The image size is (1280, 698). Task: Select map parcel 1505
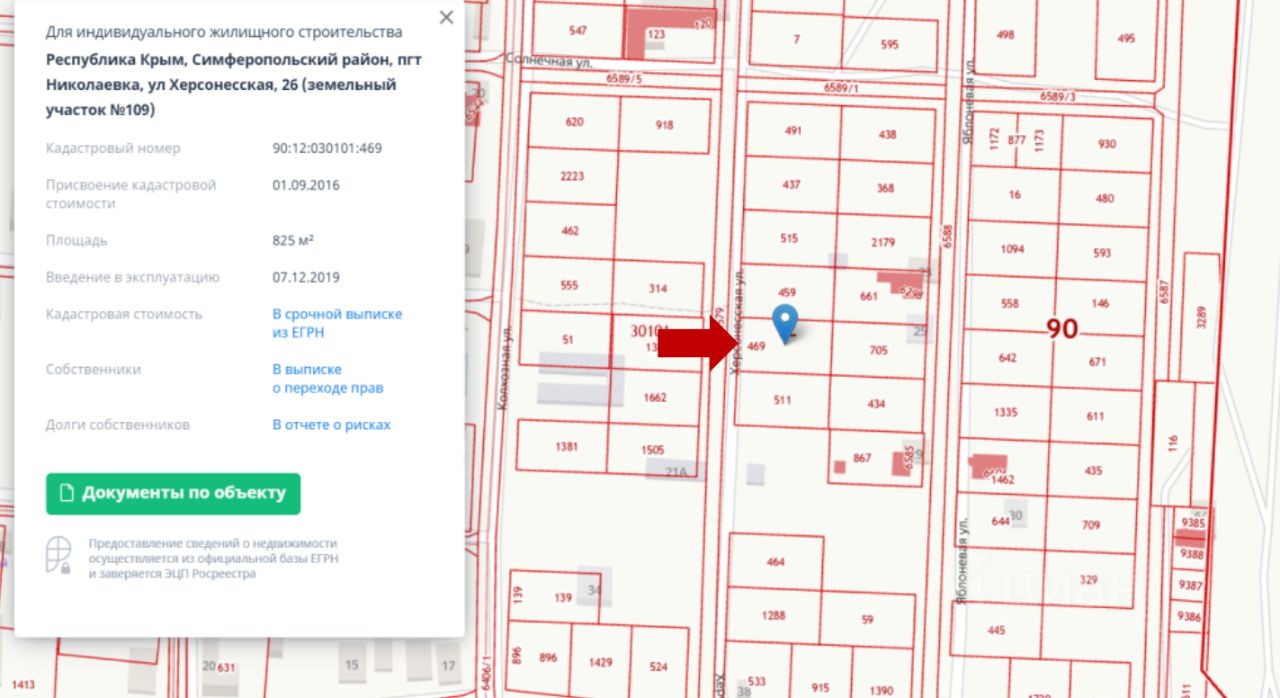(653, 450)
